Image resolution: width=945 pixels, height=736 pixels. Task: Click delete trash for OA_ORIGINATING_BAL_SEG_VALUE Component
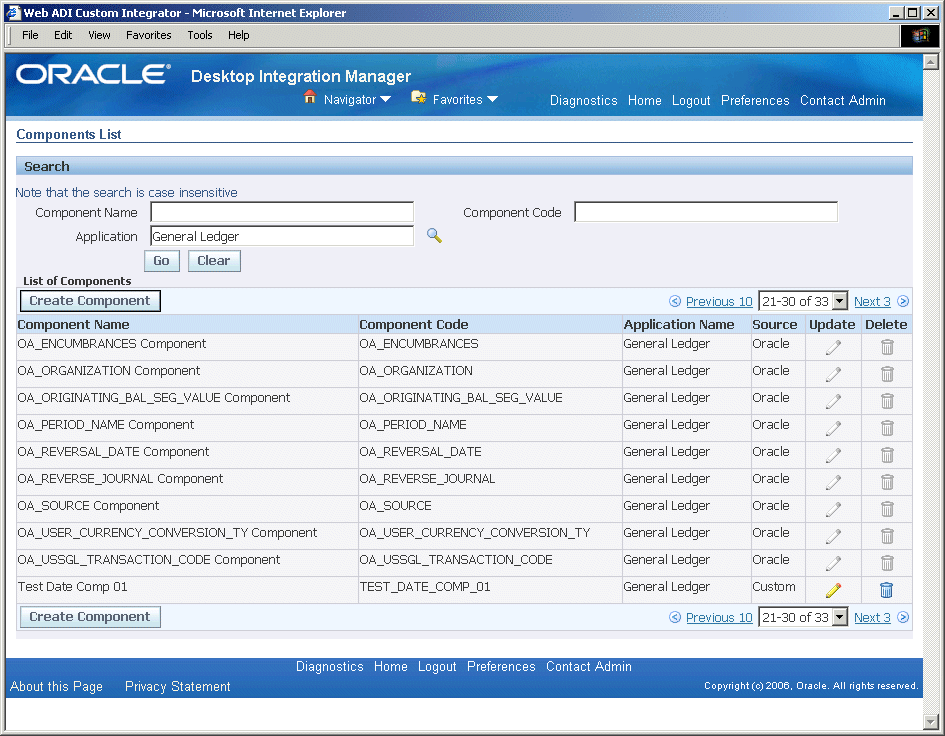[887, 401]
